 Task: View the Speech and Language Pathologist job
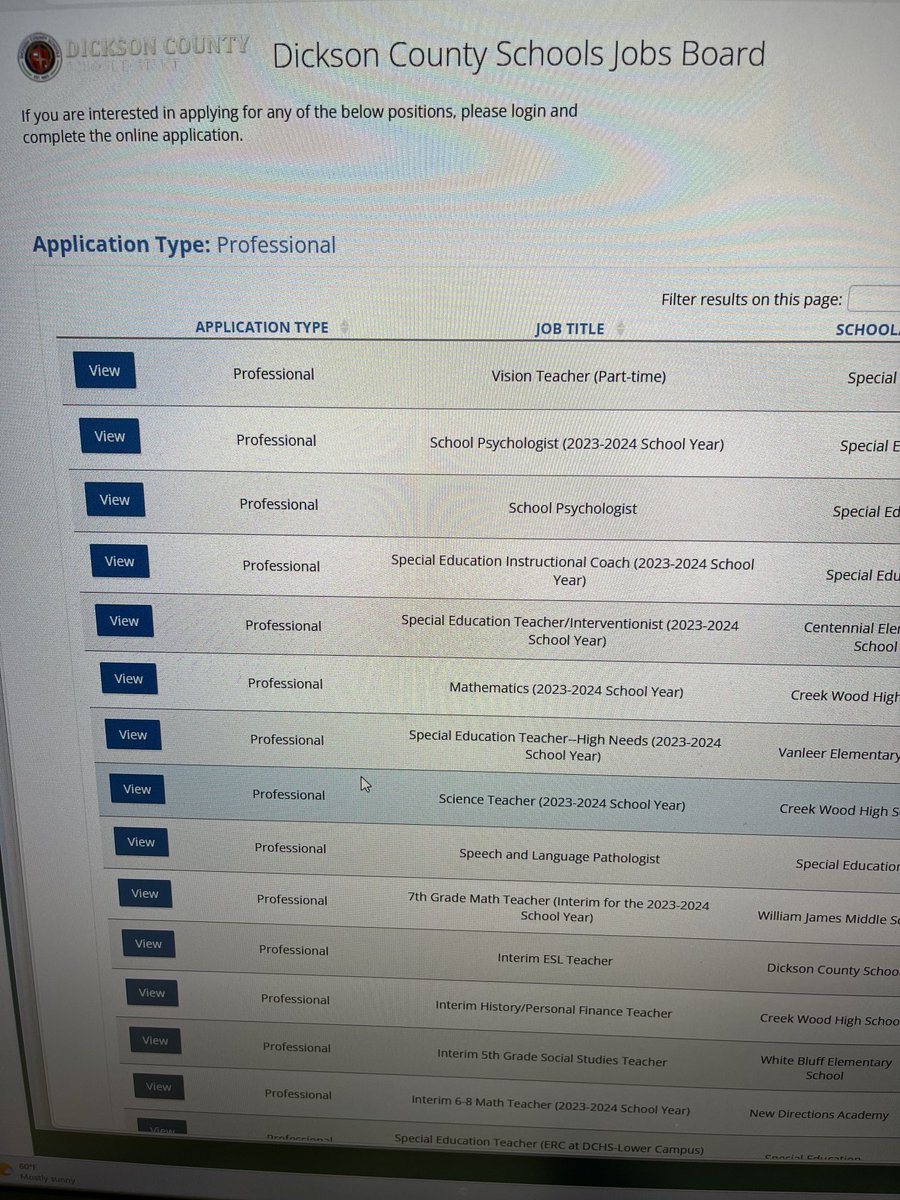click(141, 842)
